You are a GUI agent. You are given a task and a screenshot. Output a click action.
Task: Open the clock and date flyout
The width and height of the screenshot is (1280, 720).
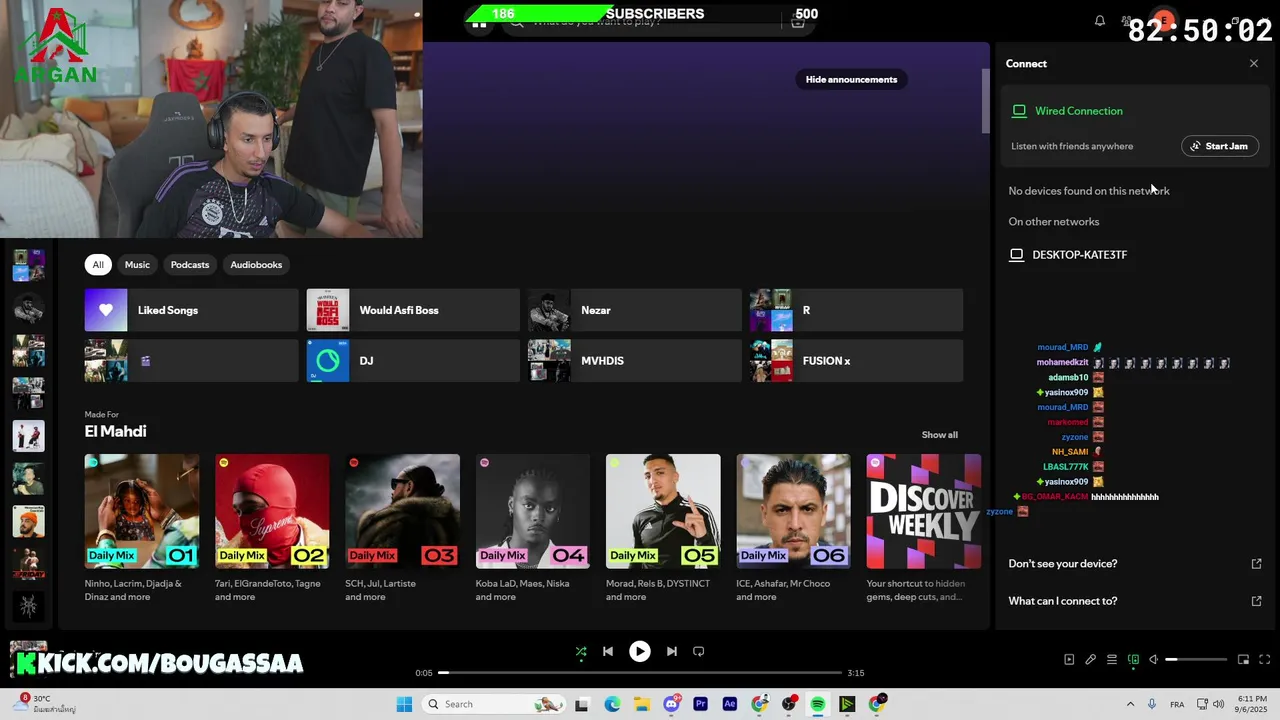(1252, 704)
